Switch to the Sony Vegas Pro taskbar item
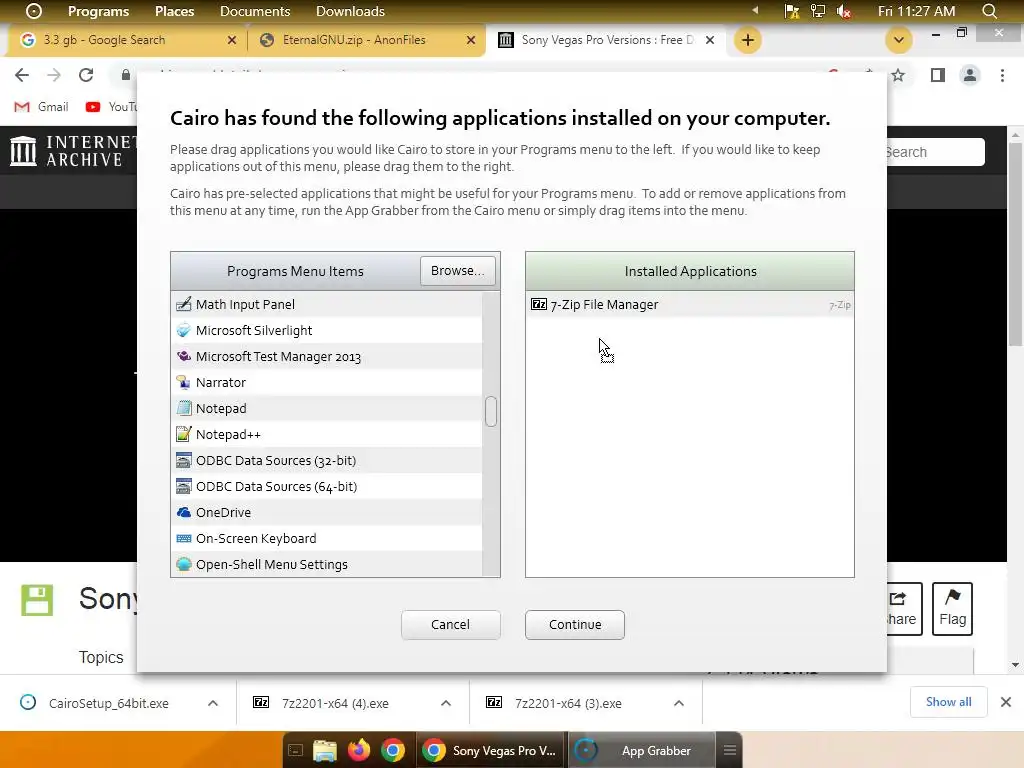Viewport: 1024px width, 768px height. click(491, 750)
